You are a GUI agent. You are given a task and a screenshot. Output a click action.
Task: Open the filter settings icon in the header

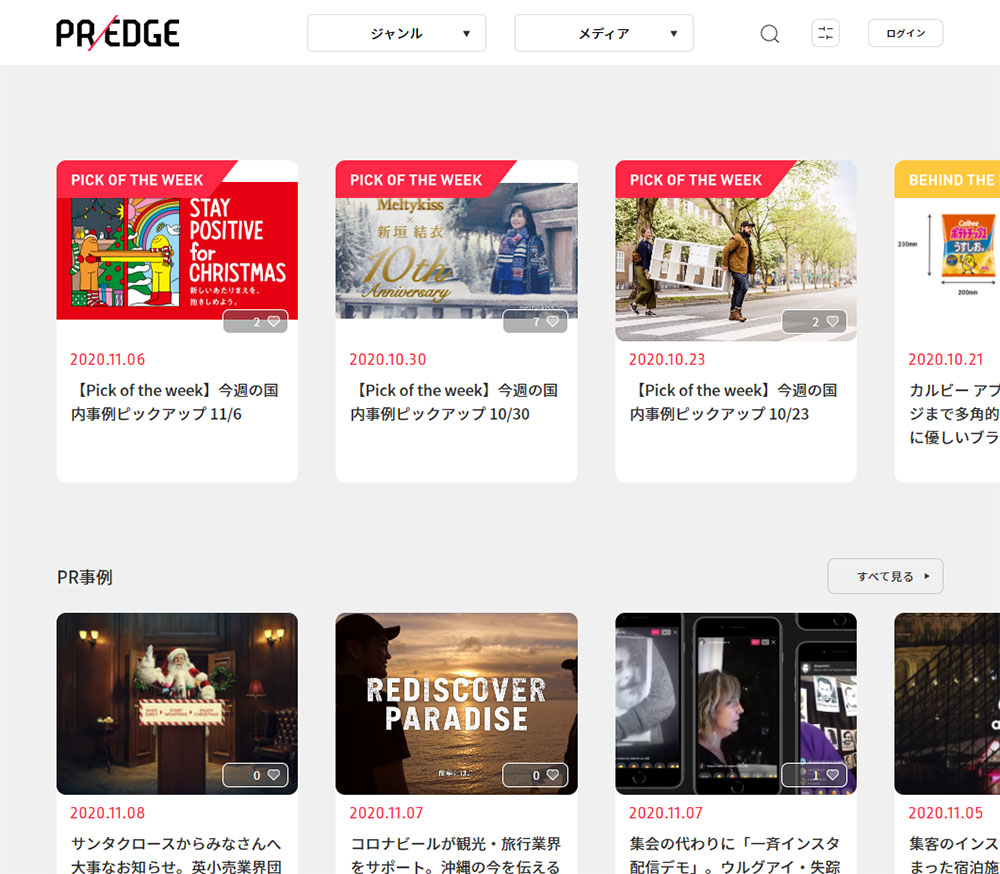pos(825,33)
